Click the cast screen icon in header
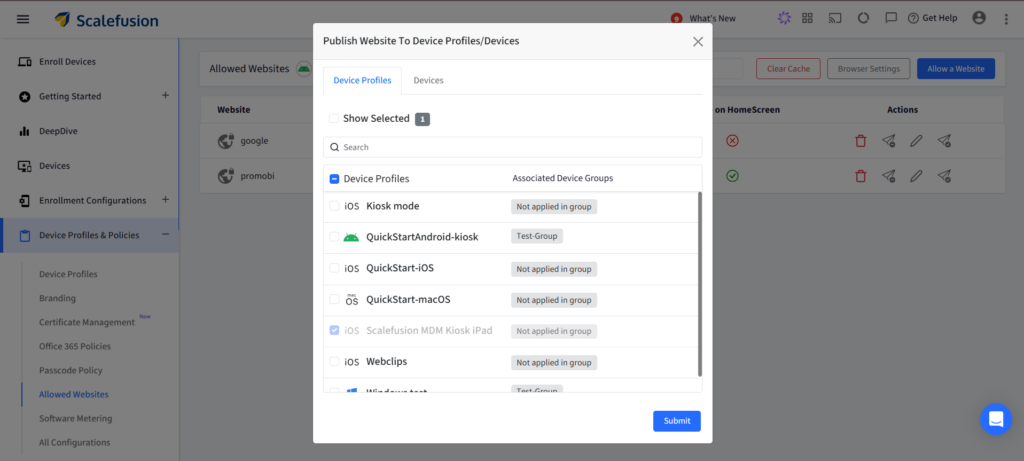The image size is (1024, 461). pyautogui.click(x=835, y=19)
